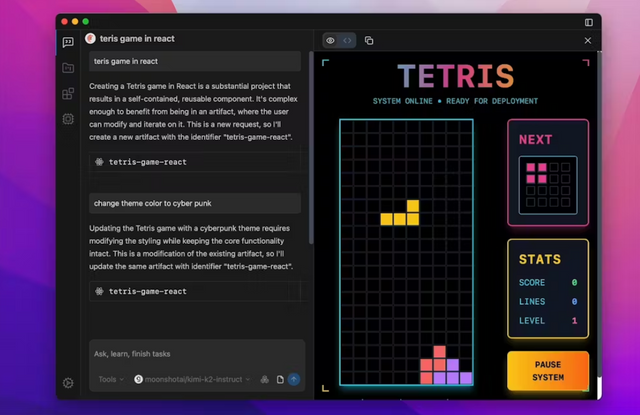Click the clover icon beside model selector
This screenshot has height=415, width=640.
point(264,379)
